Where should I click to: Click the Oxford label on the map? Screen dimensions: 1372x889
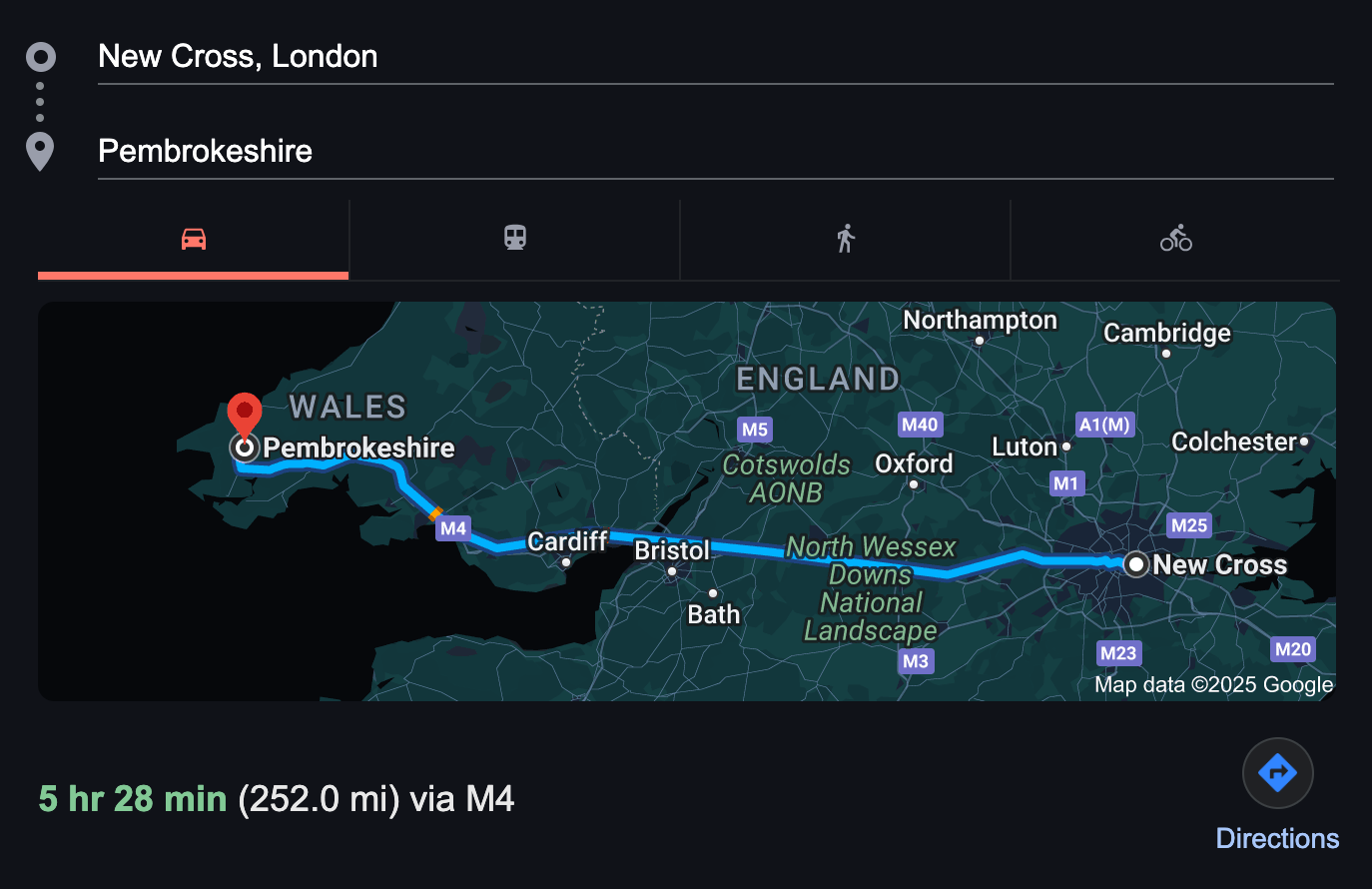pyautogui.click(x=914, y=463)
